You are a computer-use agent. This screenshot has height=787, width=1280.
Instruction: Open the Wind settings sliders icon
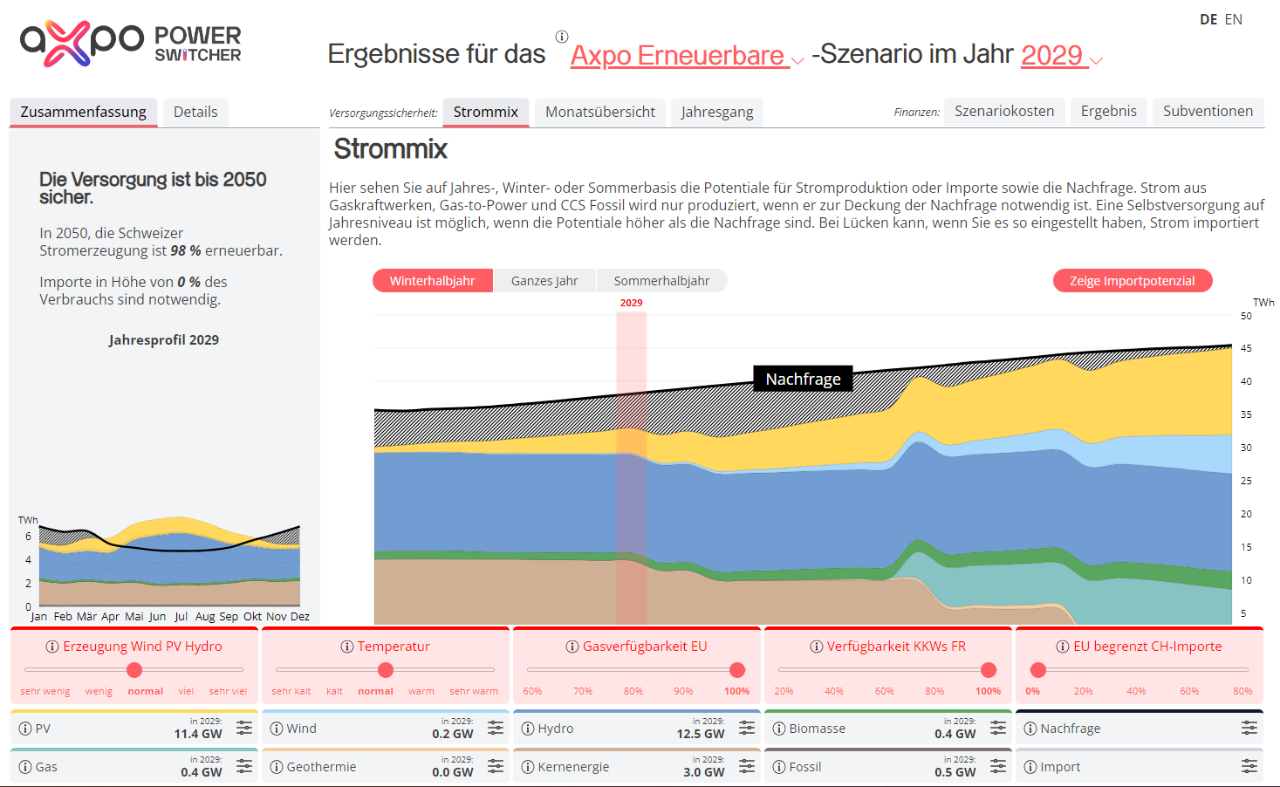[495, 728]
